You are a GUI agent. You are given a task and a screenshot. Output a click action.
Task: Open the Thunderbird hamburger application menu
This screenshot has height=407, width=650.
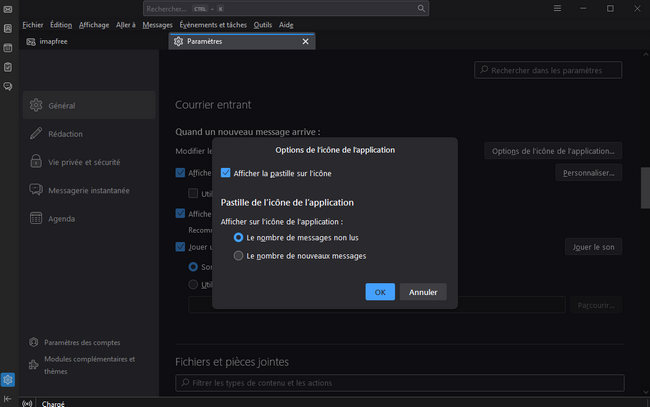pyautogui.click(x=557, y=9)
